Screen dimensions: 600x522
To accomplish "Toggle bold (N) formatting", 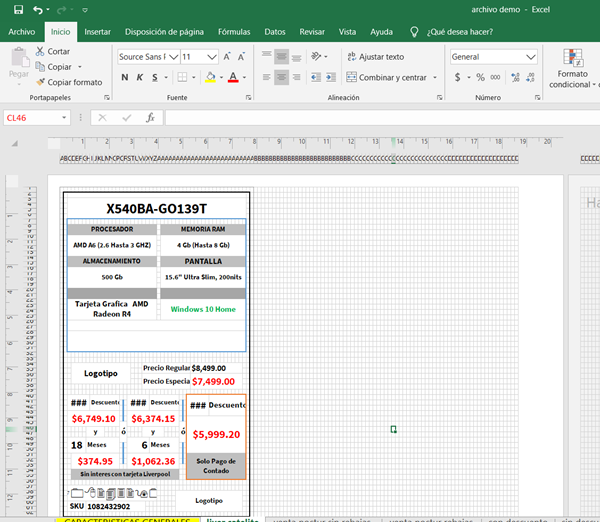I will (x=125, y=77).
